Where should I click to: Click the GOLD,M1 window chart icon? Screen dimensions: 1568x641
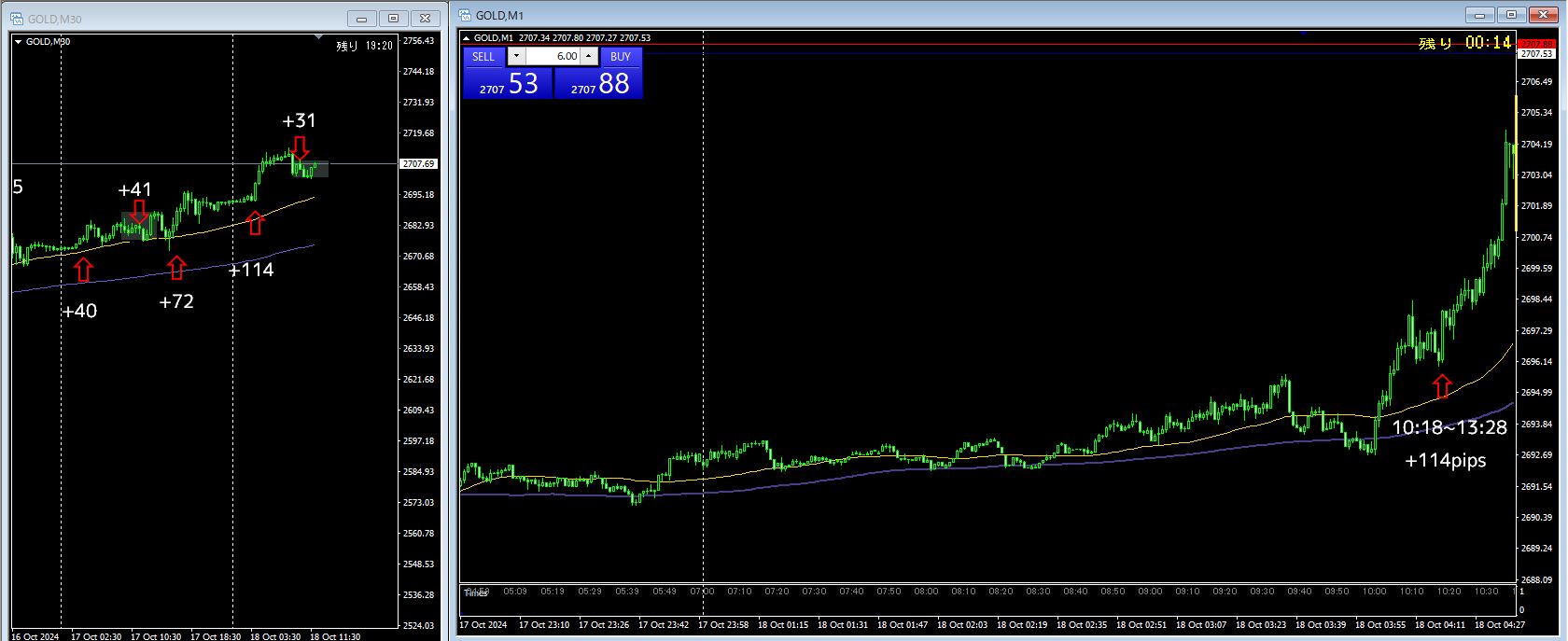click(x=464, y=15)
